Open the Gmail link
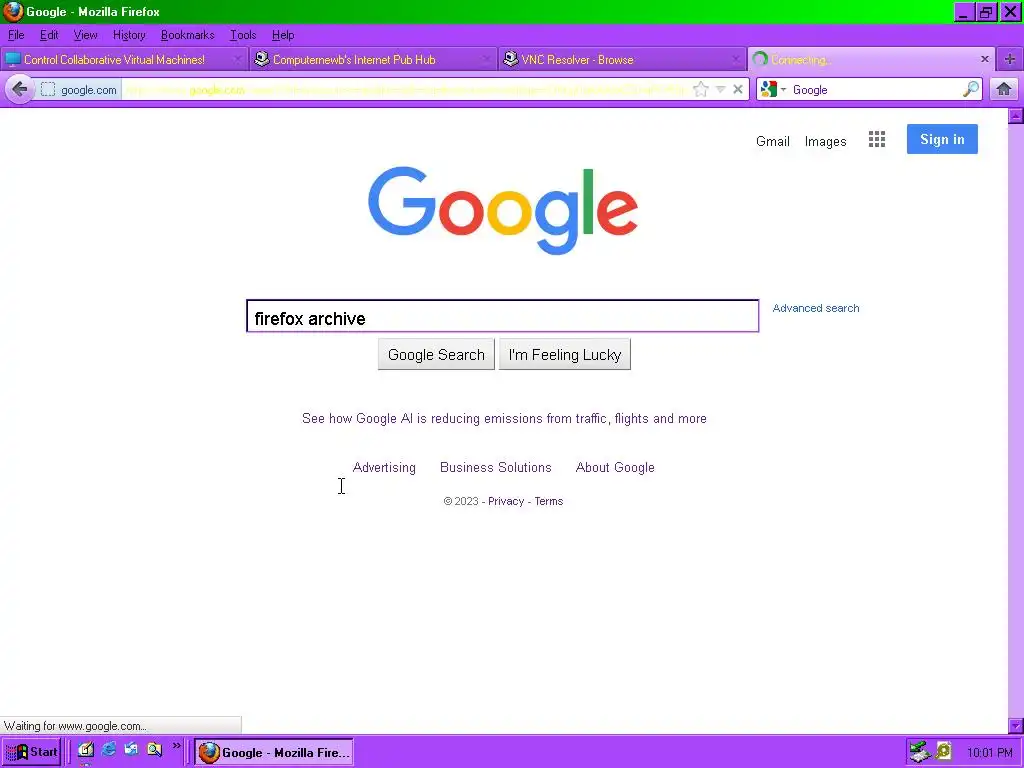 pos(773,142)
